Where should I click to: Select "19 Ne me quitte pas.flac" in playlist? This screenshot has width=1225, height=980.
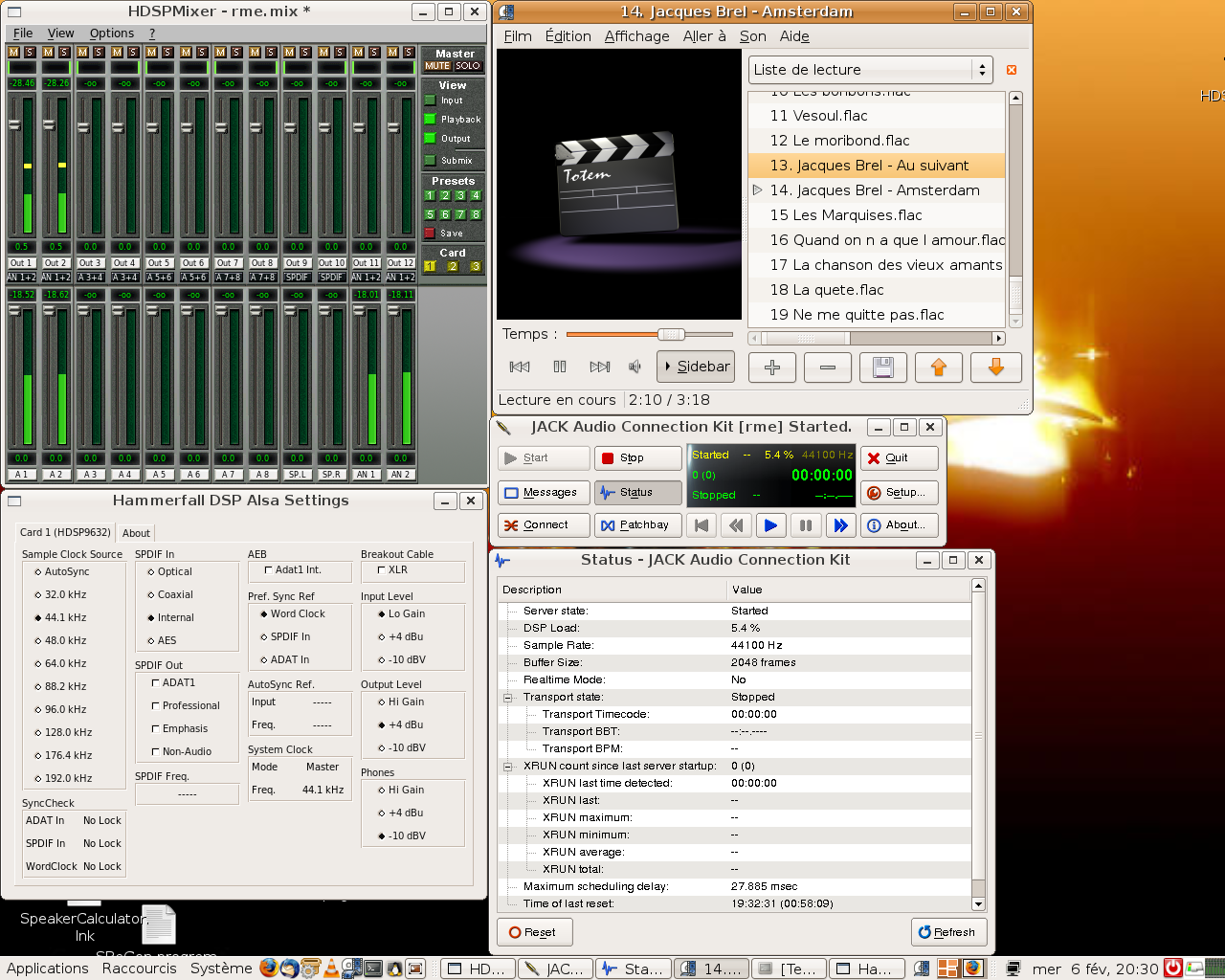pos(877,315)
